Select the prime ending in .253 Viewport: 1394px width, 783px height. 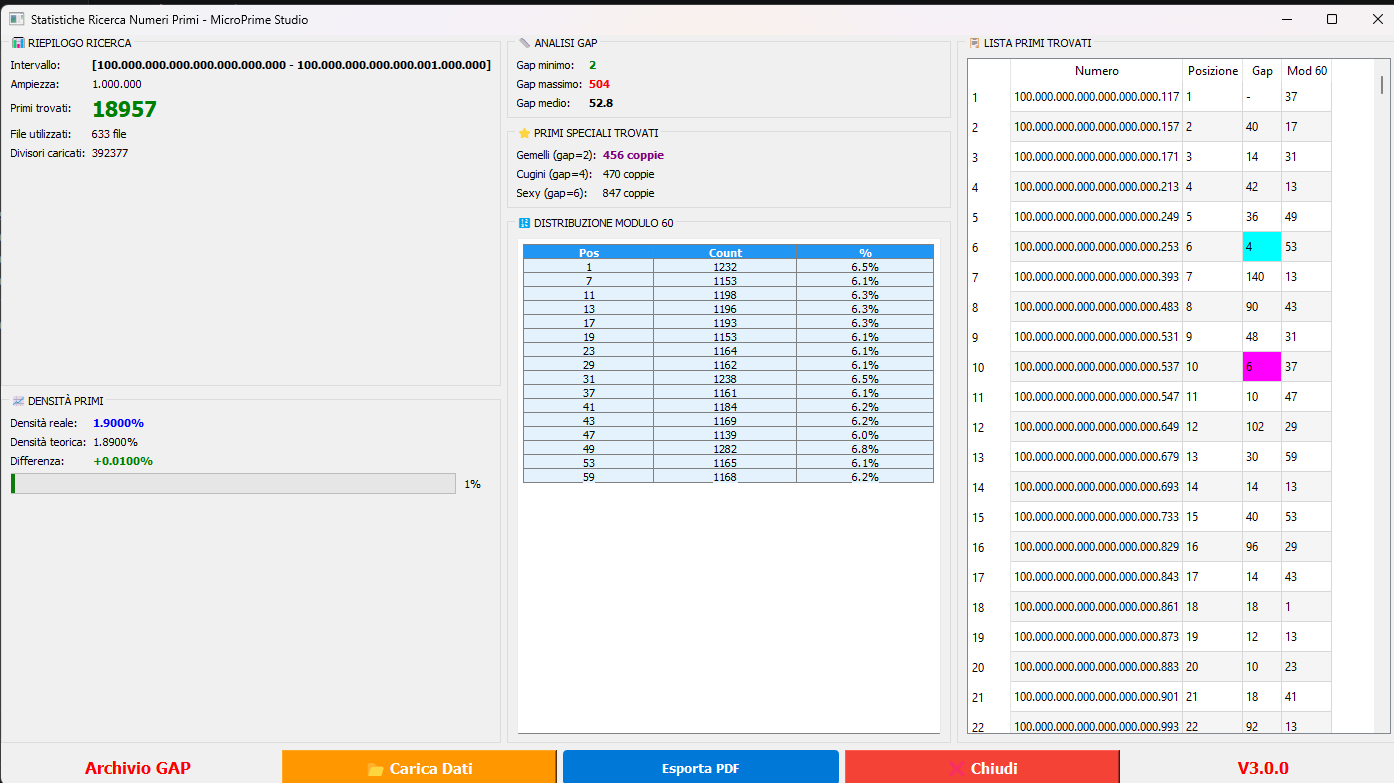point(1097,247)
